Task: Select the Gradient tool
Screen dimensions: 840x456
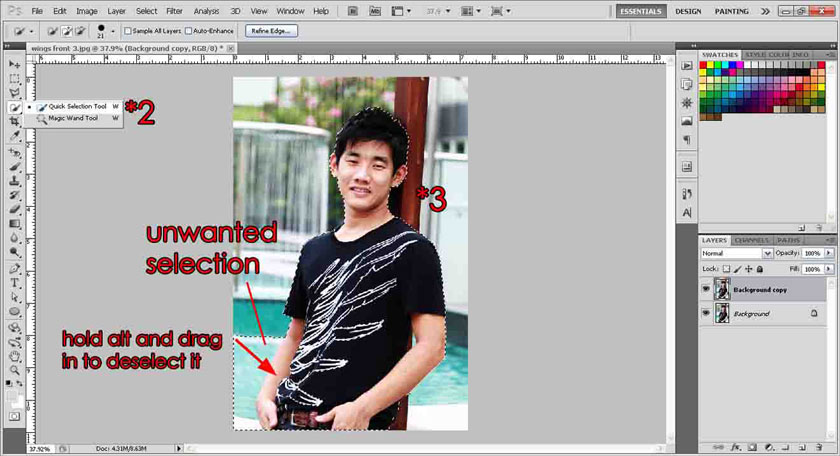Action: tap(14, 223)
